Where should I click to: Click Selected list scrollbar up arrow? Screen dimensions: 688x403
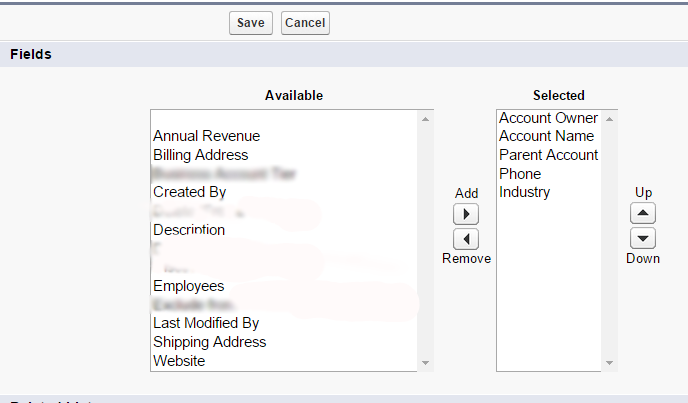point(609,119)
